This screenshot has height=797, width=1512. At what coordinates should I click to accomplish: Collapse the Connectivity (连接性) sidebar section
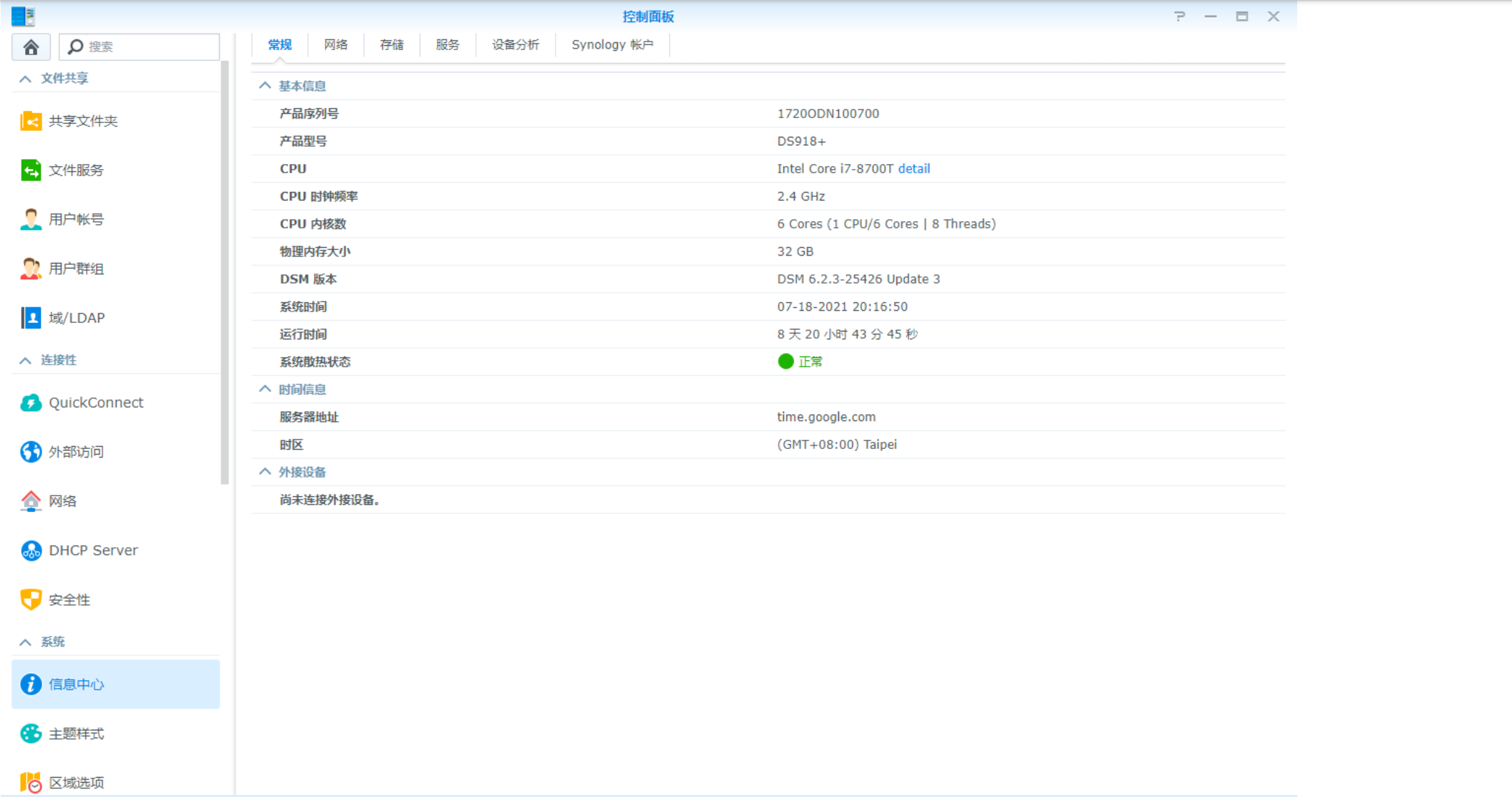click(x=26, y=360)
